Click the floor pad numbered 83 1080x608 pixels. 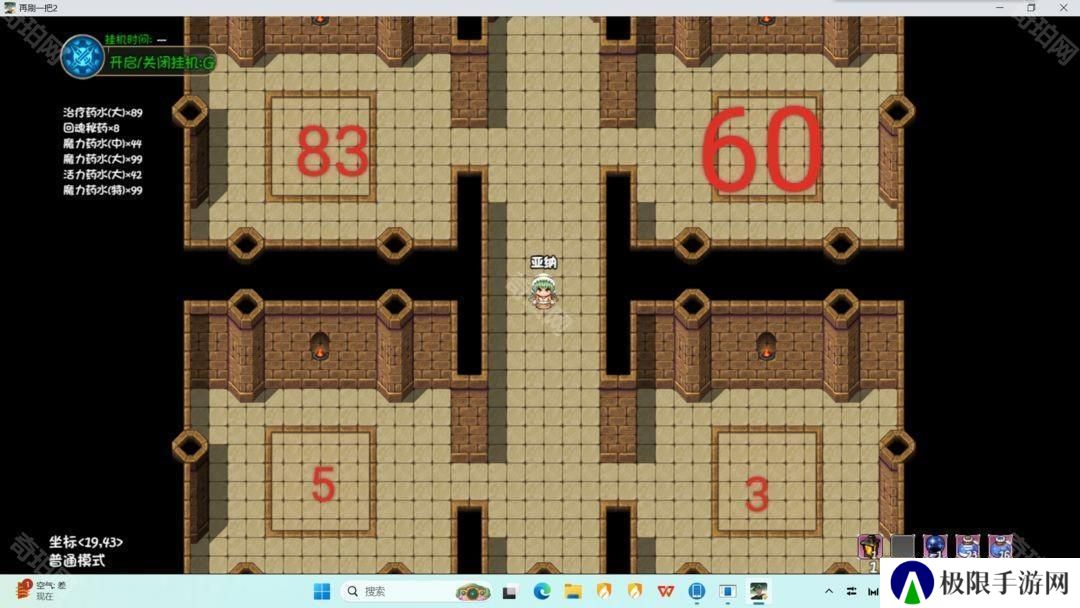(x=321, y=147)
